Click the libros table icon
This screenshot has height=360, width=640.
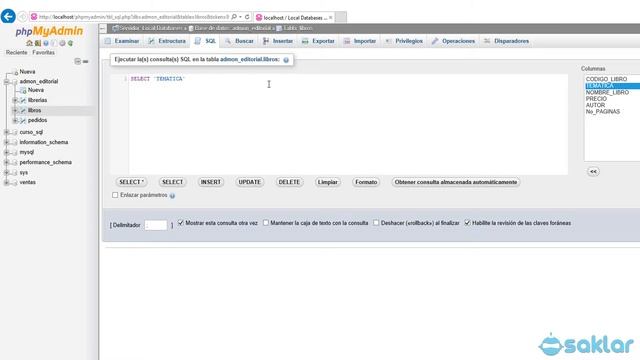23,110
